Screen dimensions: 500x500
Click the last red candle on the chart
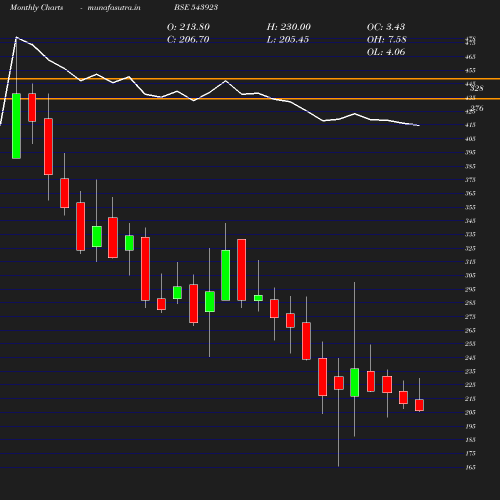coord(419,405)
